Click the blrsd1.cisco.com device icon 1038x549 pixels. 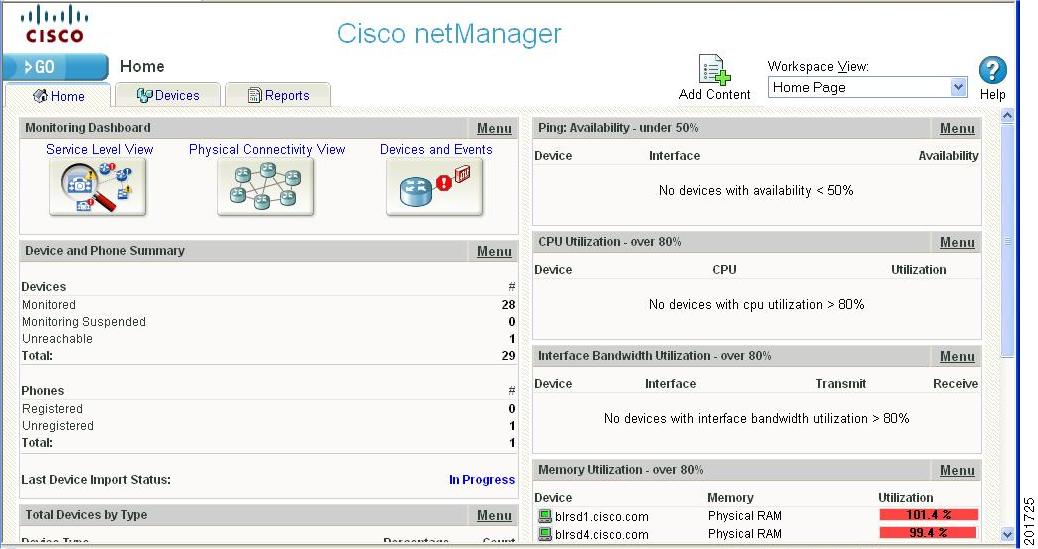[545, 516]
